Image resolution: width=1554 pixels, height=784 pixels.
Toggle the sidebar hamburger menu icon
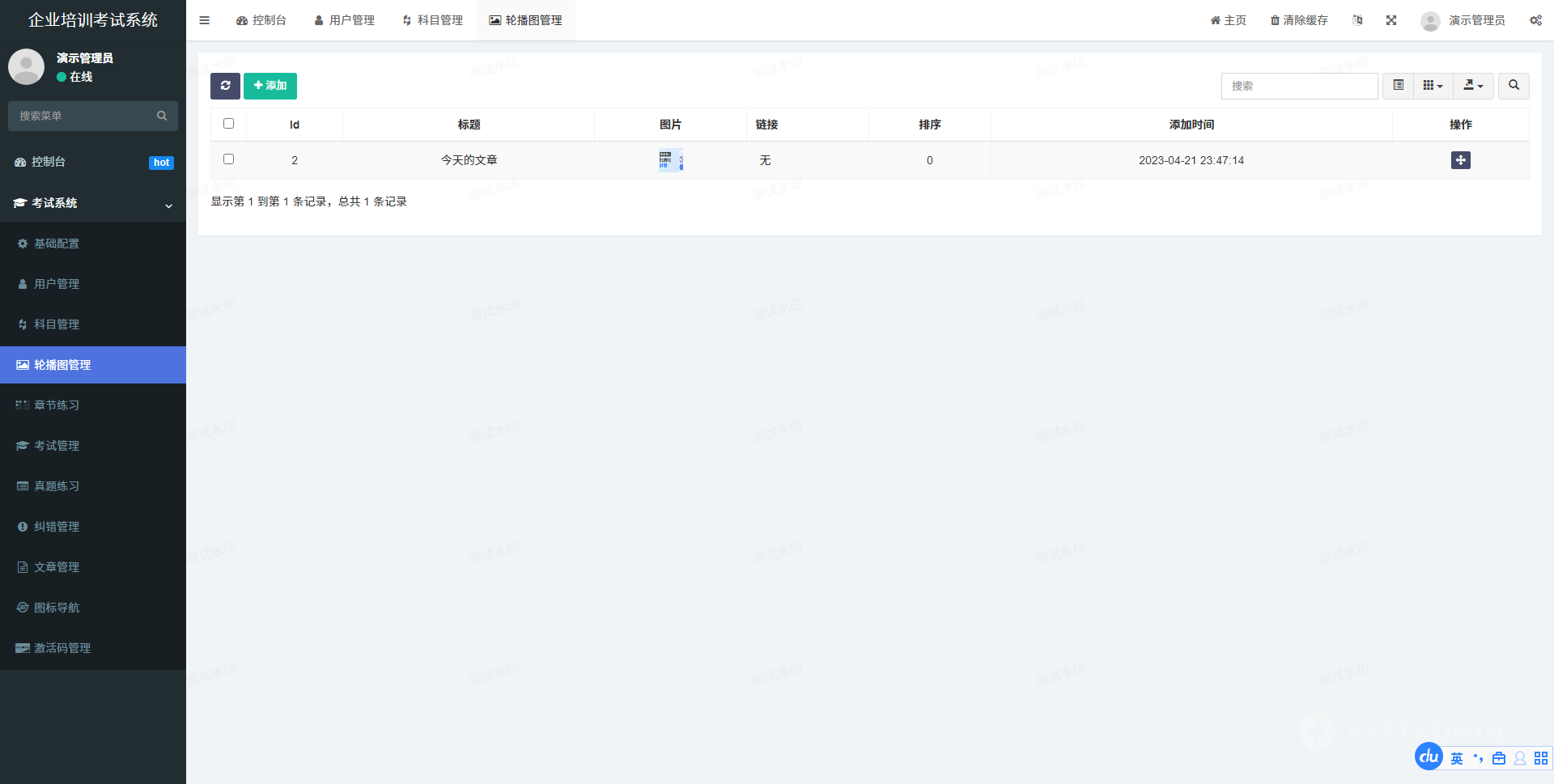(x=204, y=20)
